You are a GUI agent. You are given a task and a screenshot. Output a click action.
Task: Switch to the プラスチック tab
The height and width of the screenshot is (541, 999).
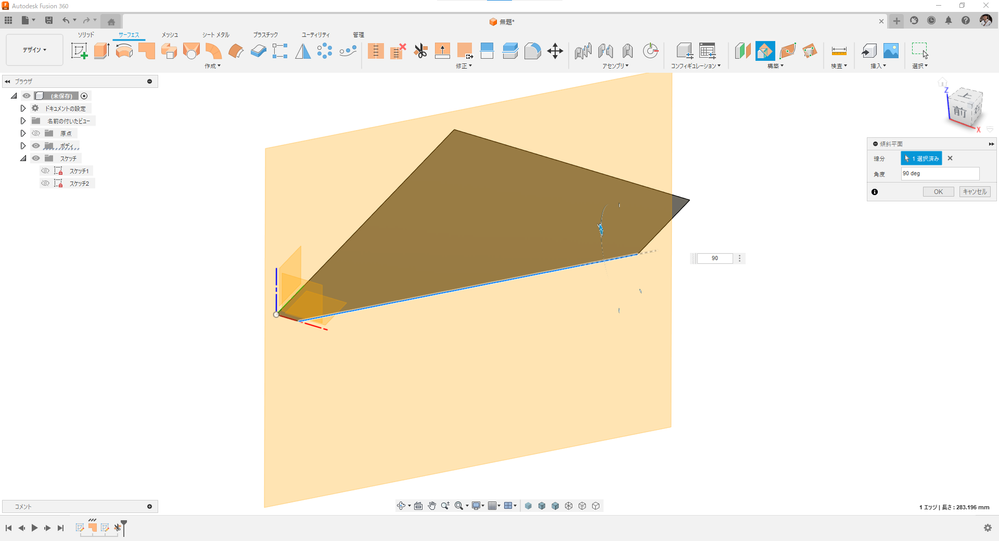tap(266, 35)
